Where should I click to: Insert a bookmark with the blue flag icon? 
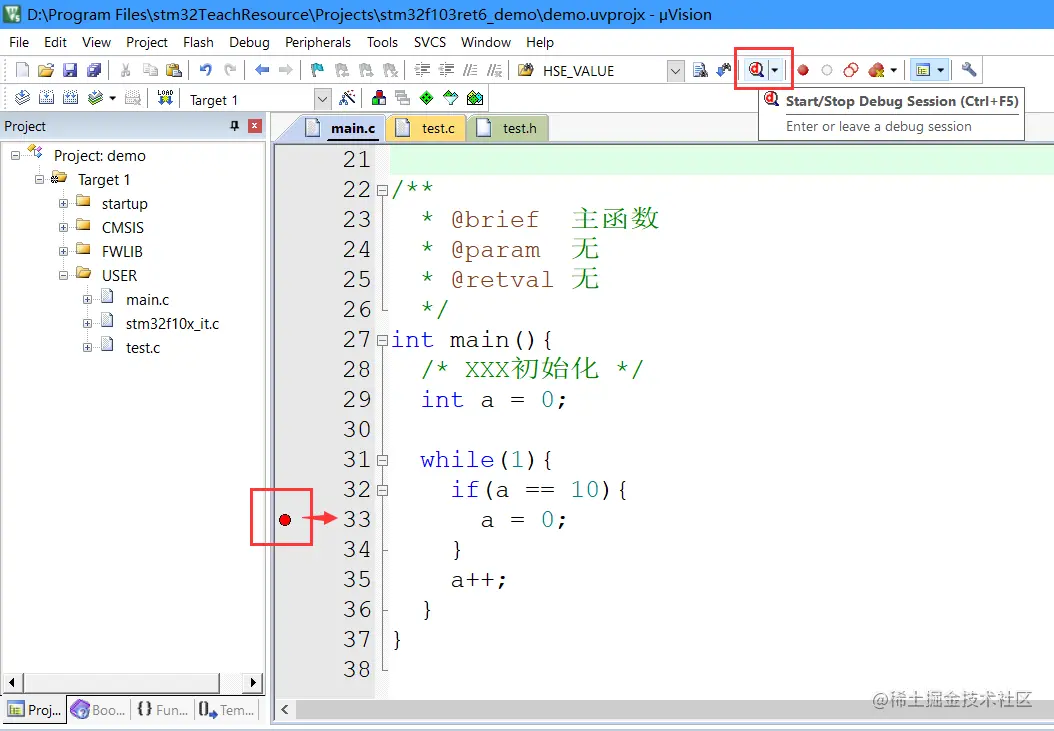click(x=317, y=70)
